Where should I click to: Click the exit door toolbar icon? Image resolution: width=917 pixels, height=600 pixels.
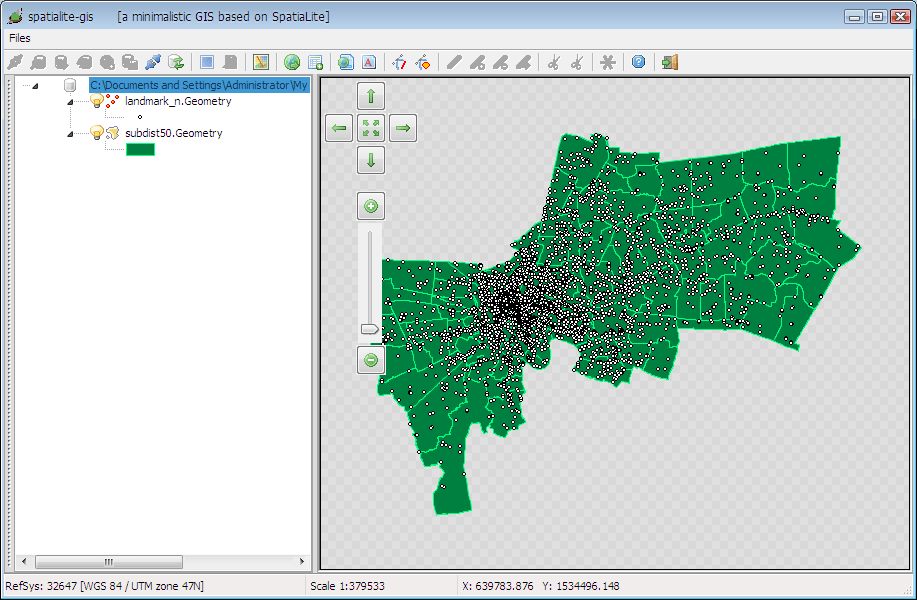(x=670, y=62)
